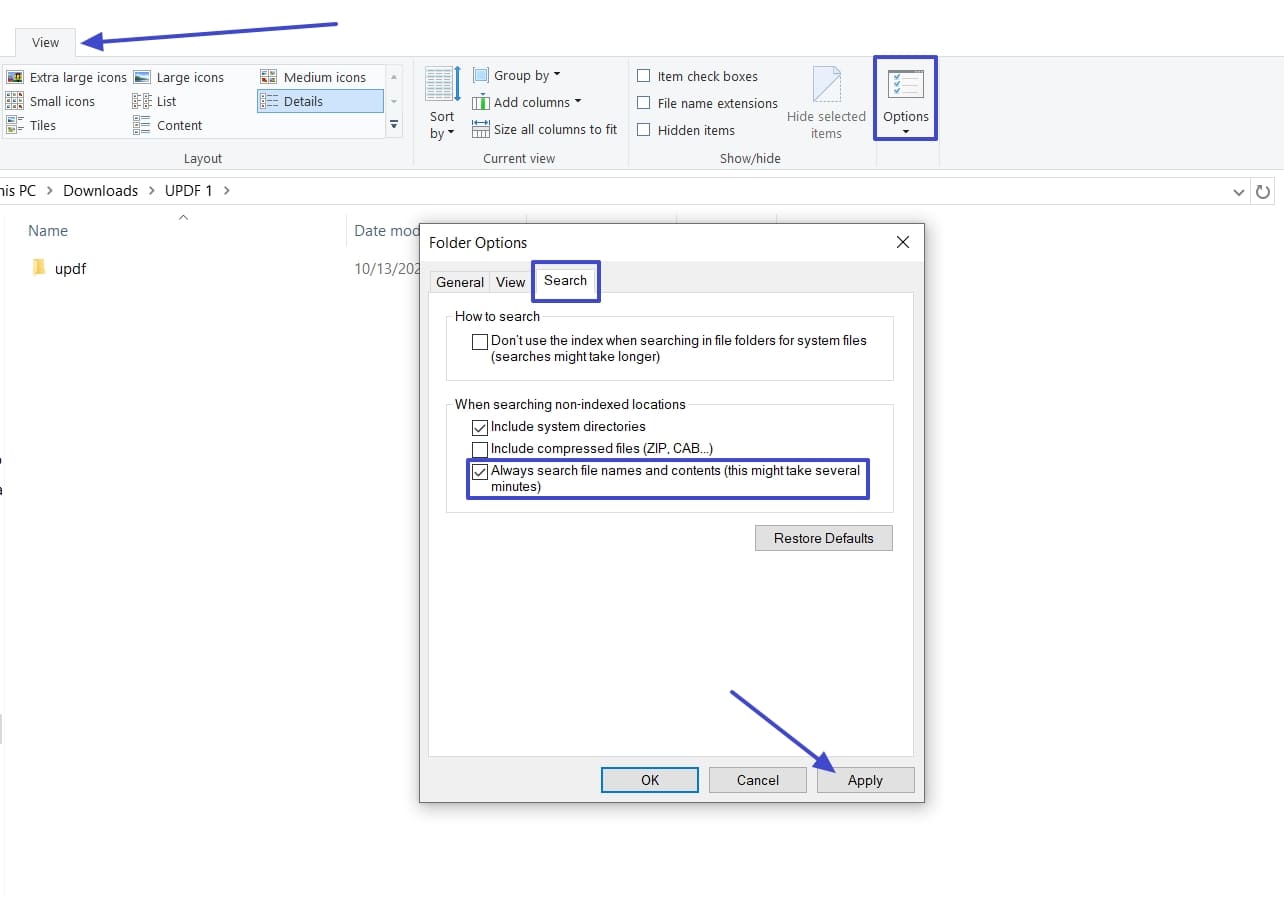This screenshot has width=1284, height=897.
Task: Open the Search tab in Folder Options
Action: click(565, 282)
